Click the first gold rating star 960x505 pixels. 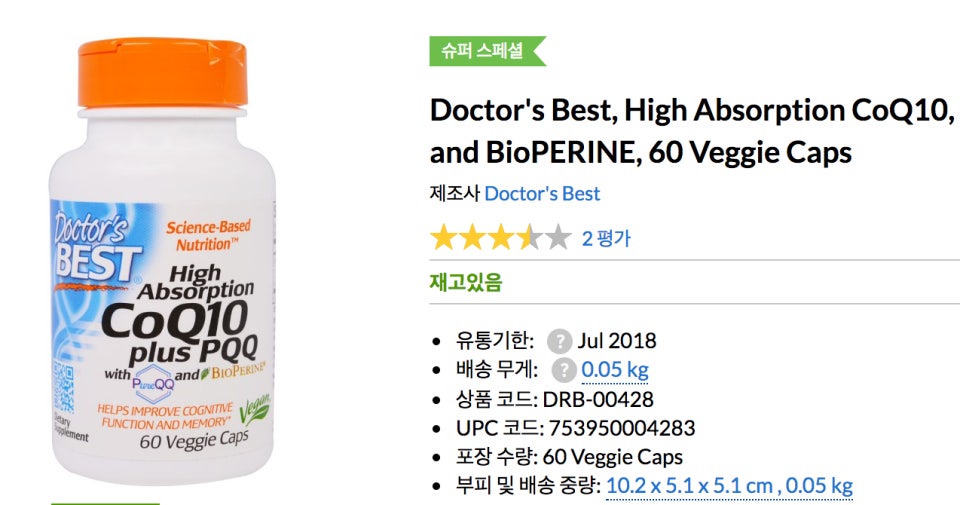(x=443, y=238)
